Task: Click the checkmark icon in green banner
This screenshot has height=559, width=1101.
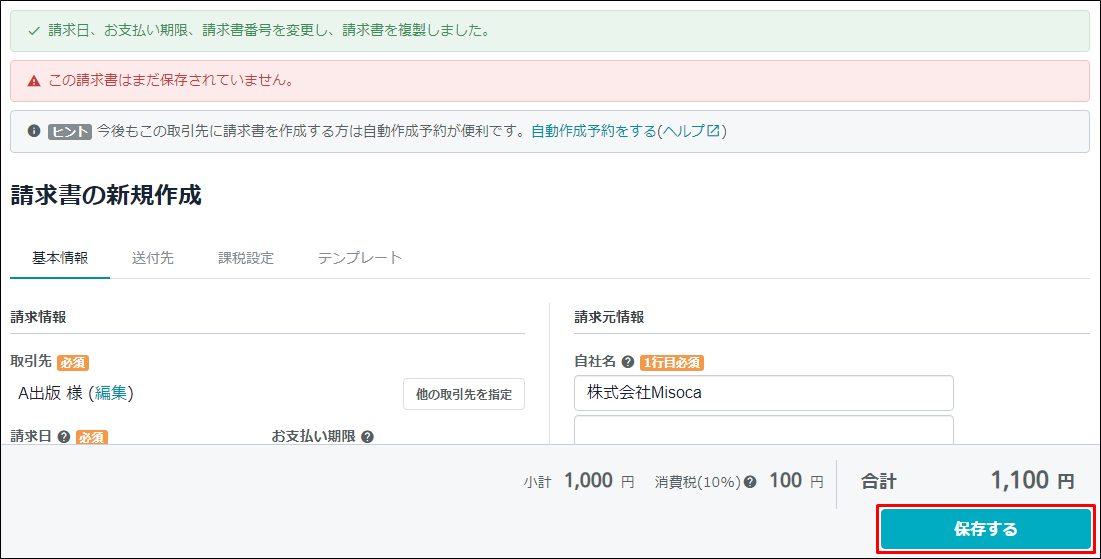Action: coord(33,31)
